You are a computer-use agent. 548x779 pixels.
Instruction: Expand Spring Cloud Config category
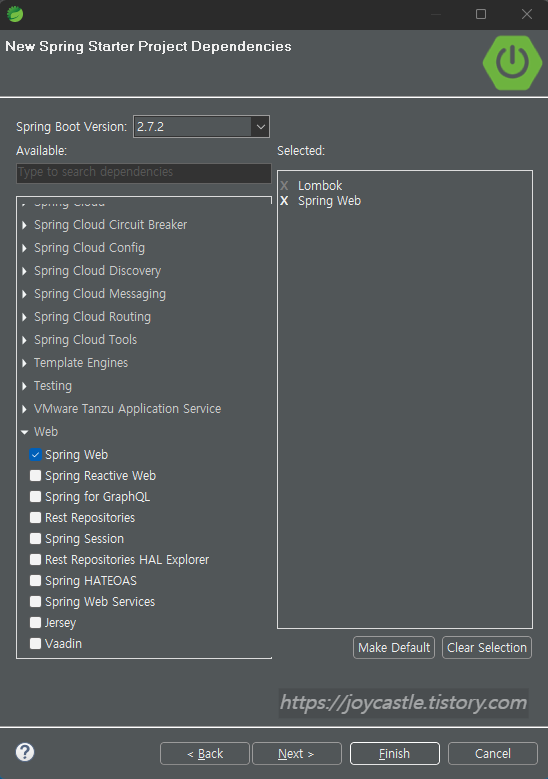(x=24, y=248)
